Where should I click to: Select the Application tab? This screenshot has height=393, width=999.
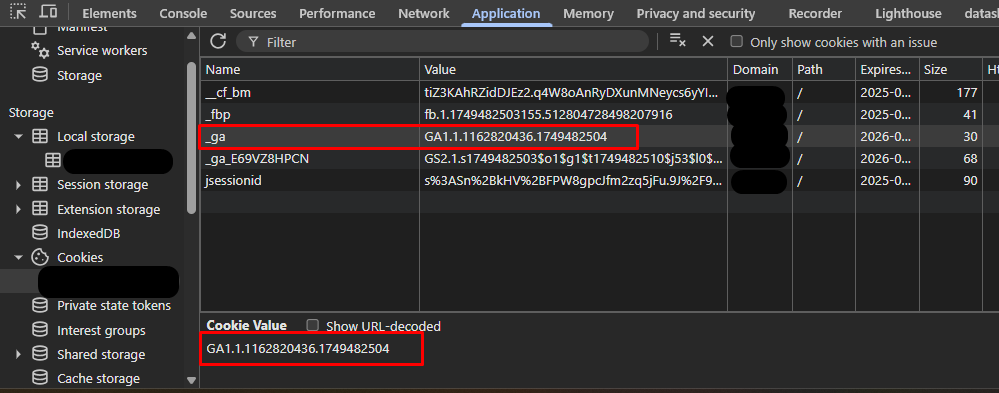coord(506,13)
